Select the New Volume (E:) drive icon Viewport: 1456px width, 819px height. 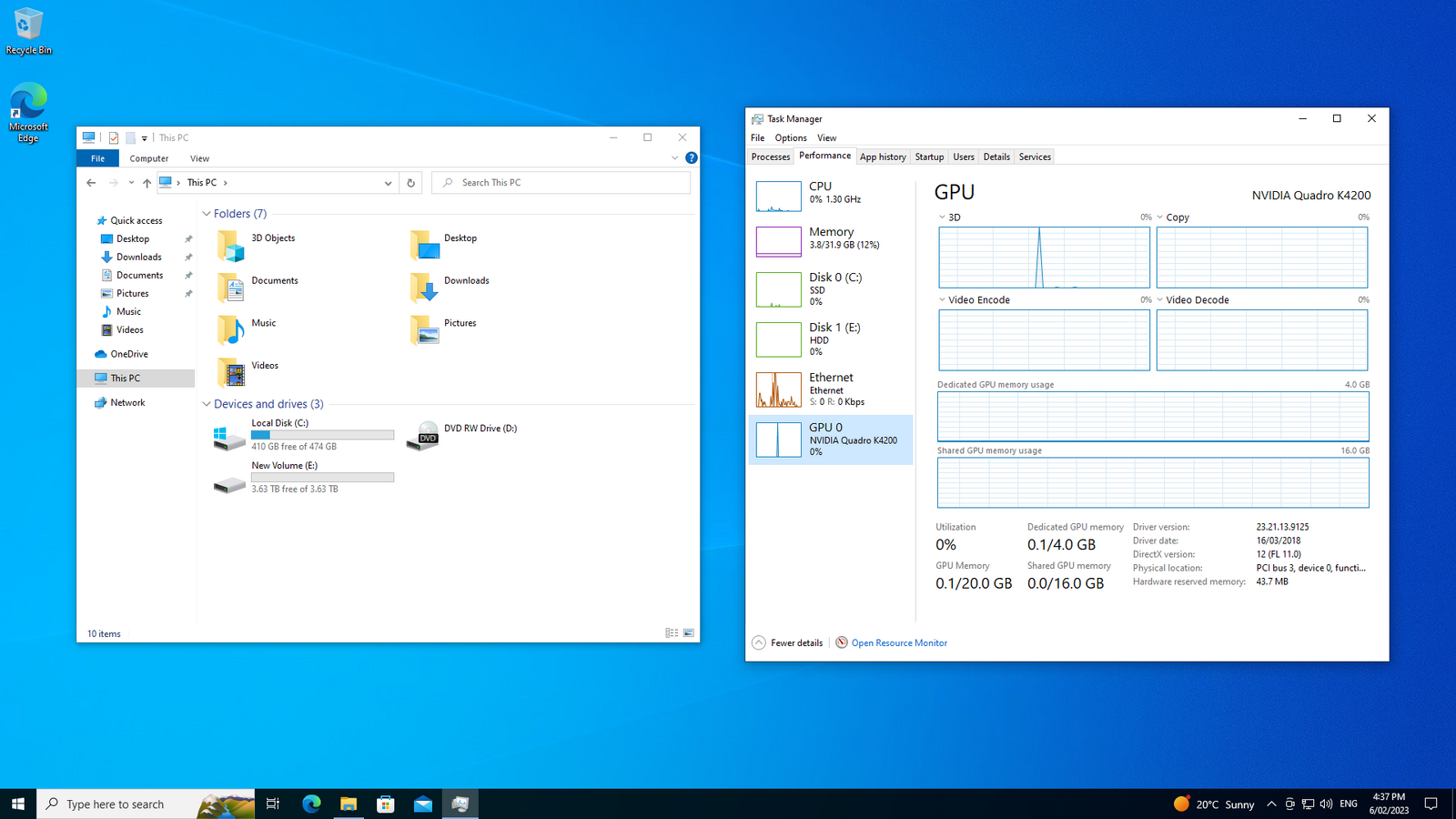point(229,485)
